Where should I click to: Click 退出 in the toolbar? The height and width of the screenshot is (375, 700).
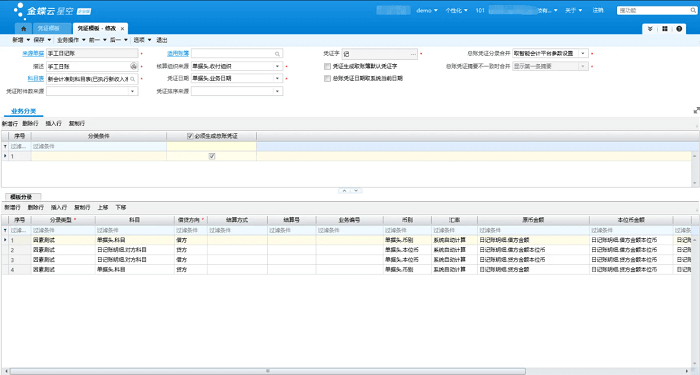pyautogui.click(x=162, y=40)
